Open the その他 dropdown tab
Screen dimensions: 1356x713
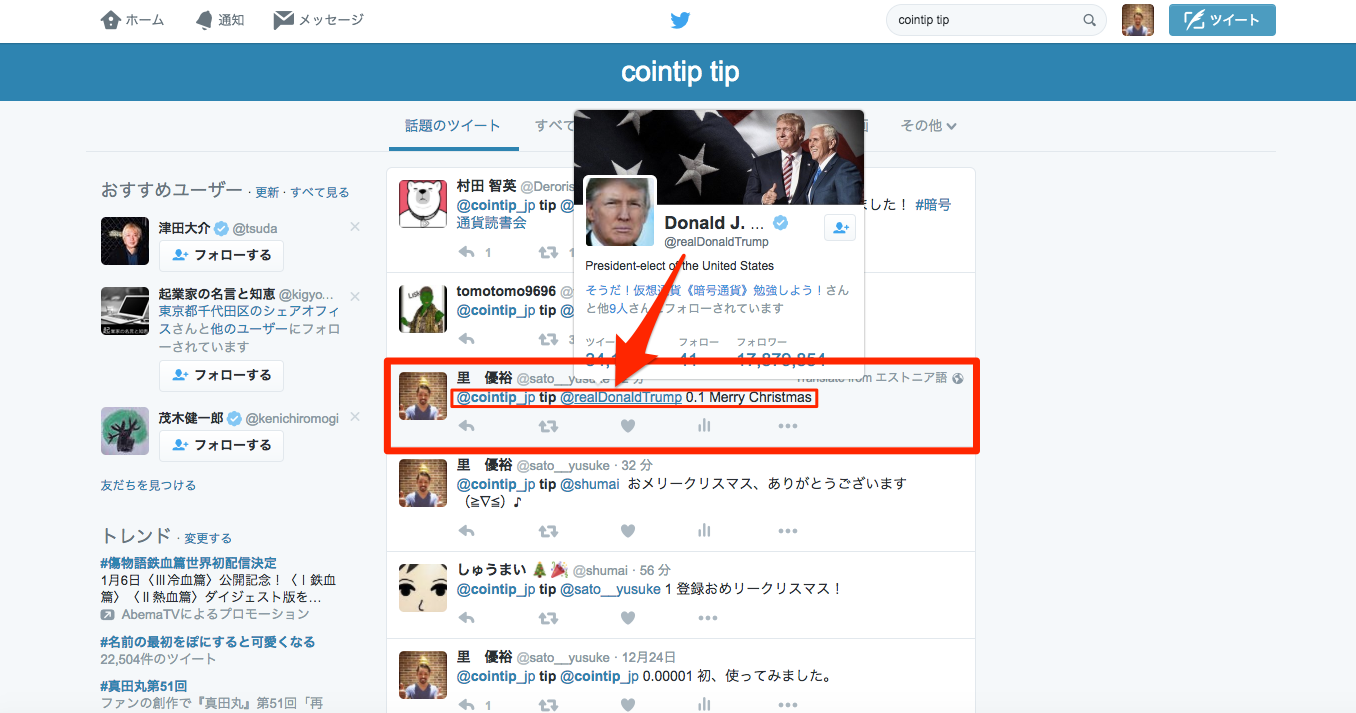coord(928,126)
